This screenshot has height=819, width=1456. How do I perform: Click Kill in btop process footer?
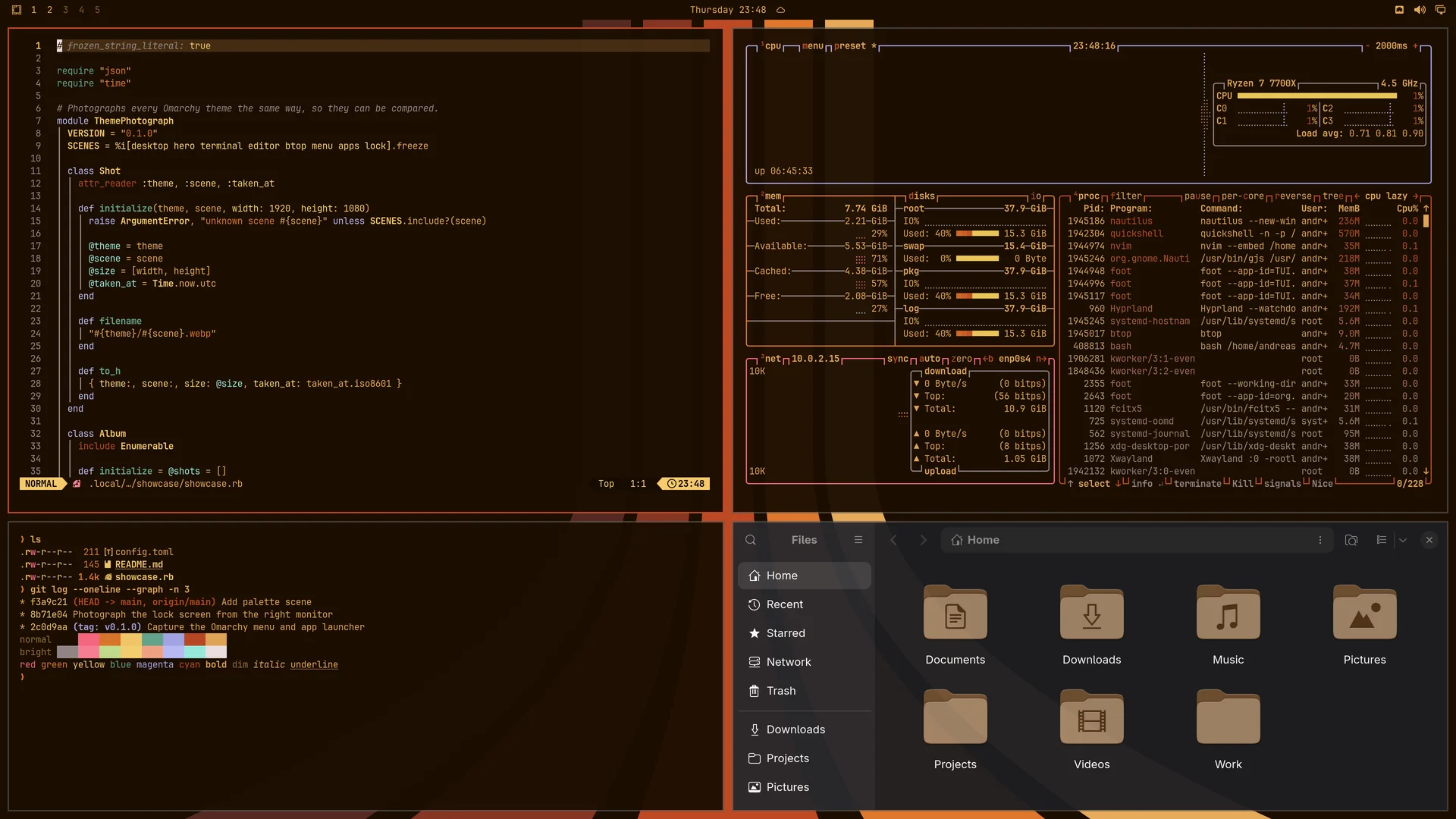pos(1242,484)
